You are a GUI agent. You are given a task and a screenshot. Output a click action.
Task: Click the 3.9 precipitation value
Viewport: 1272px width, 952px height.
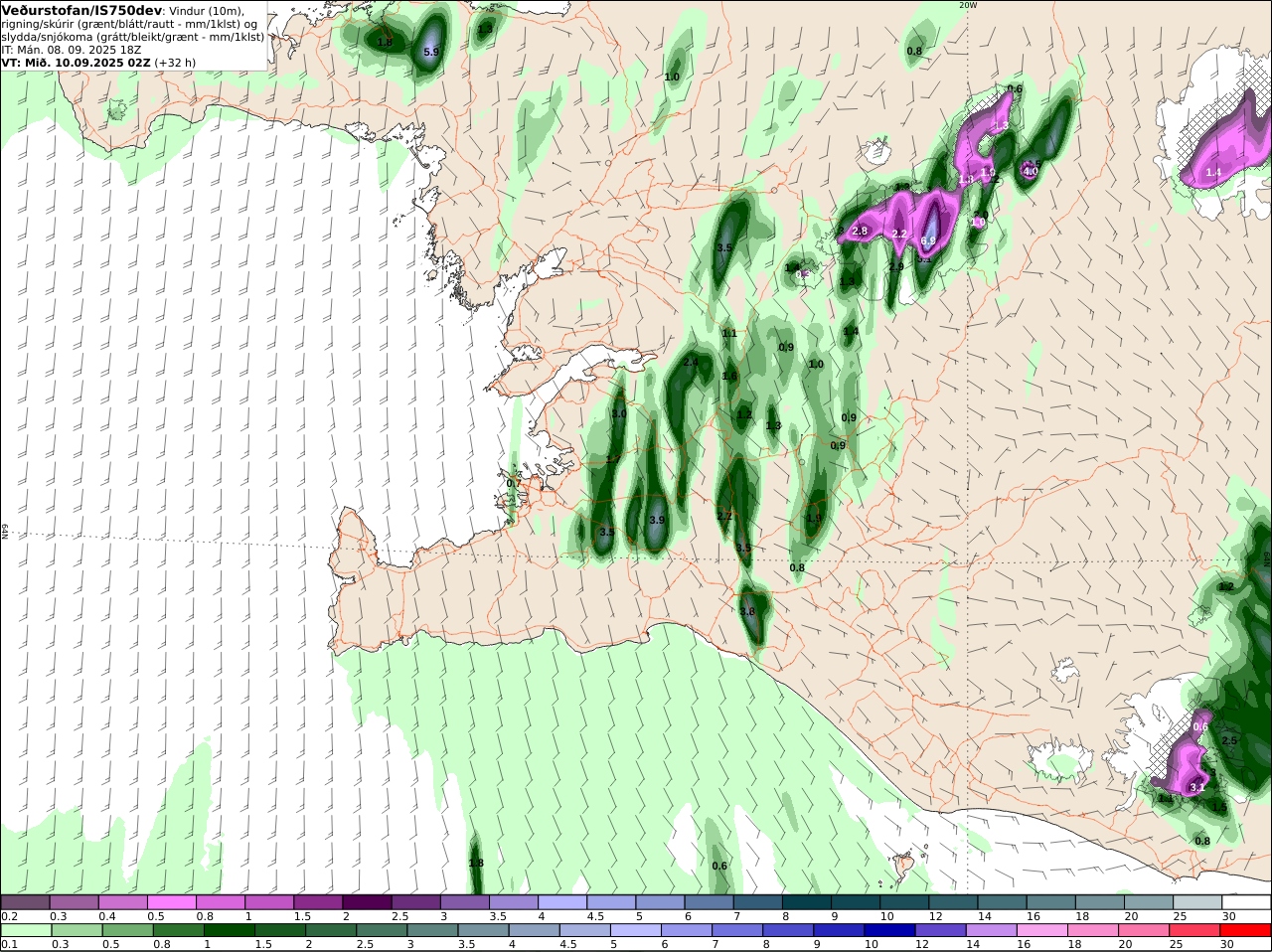point(657,520)
